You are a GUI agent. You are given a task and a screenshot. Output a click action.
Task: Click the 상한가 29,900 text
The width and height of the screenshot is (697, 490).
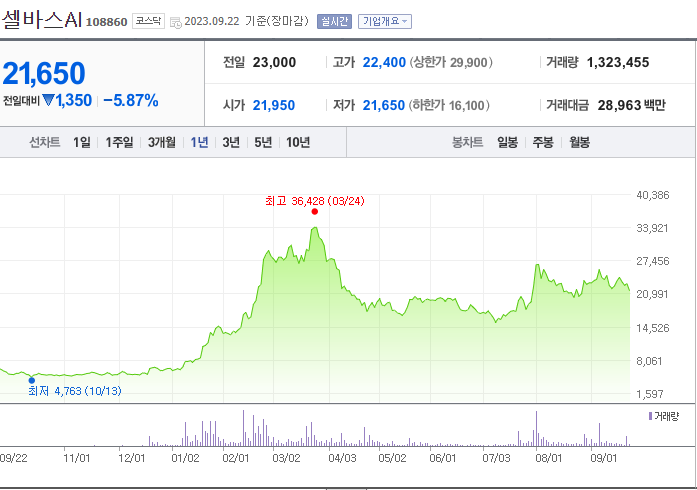pos(451,63)
